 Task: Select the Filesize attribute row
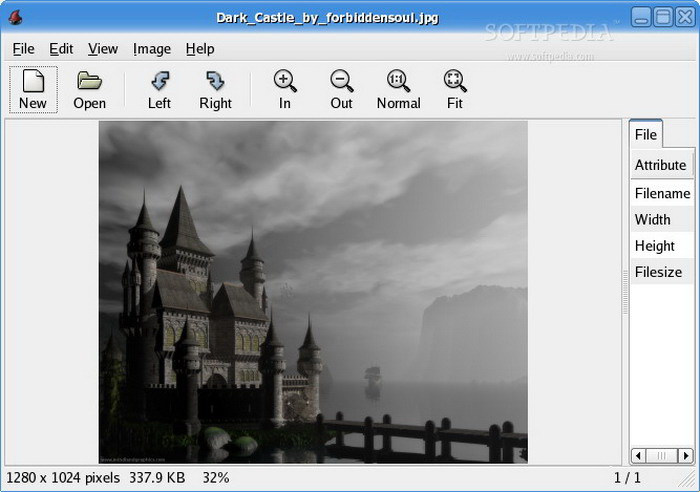pos(662,272)
